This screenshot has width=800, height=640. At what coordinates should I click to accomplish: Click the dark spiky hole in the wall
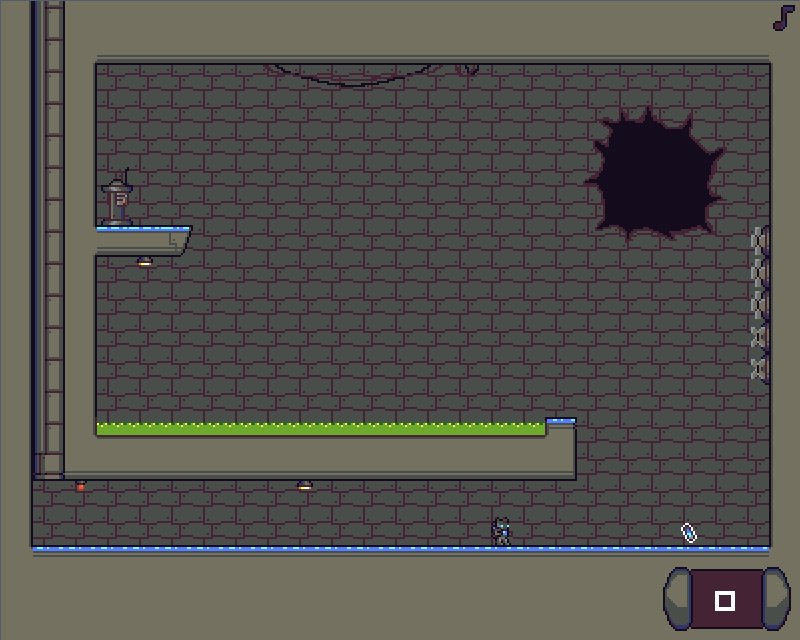click(x=655, y=174)
